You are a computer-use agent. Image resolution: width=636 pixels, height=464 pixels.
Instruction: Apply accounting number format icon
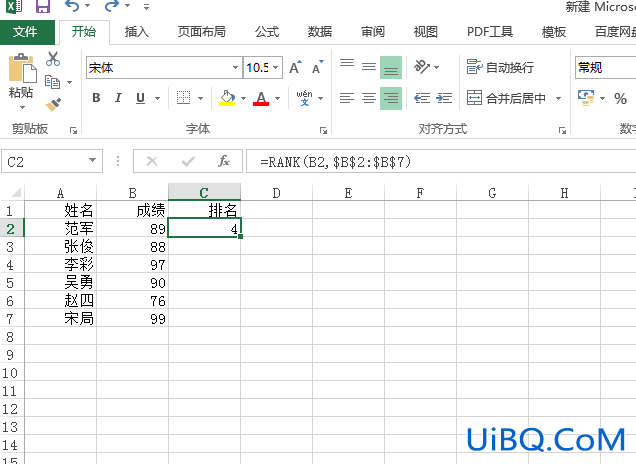[x=586, y=98]
